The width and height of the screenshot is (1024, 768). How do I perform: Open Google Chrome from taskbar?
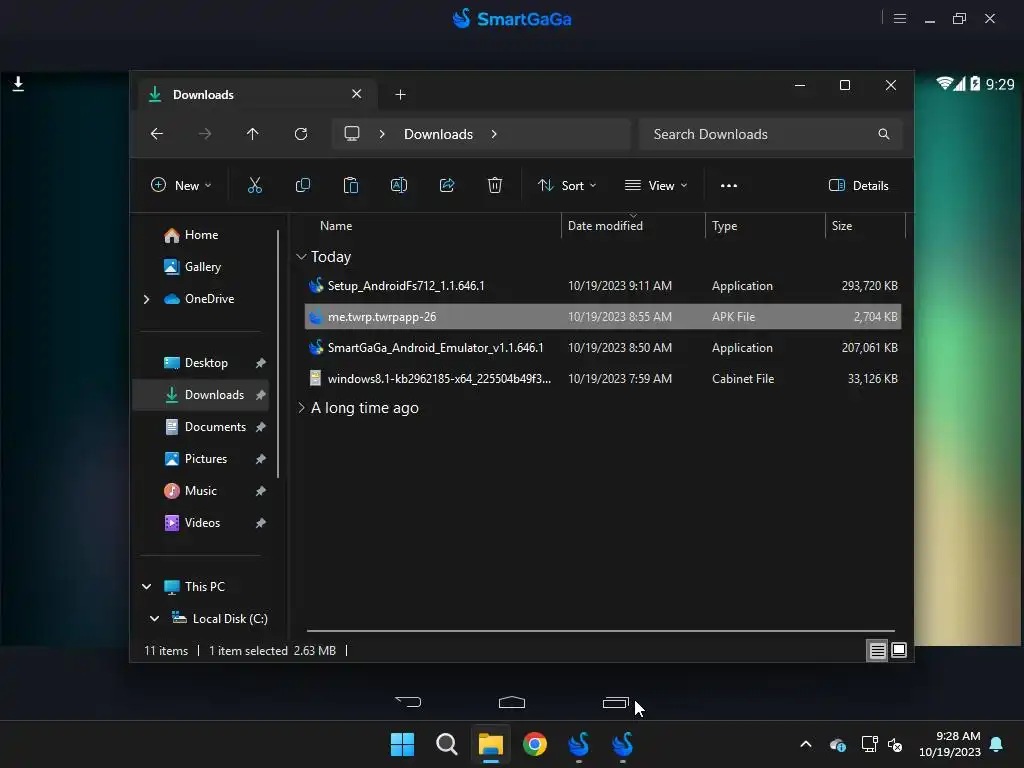pyautogui.click(x=535, y=744)
